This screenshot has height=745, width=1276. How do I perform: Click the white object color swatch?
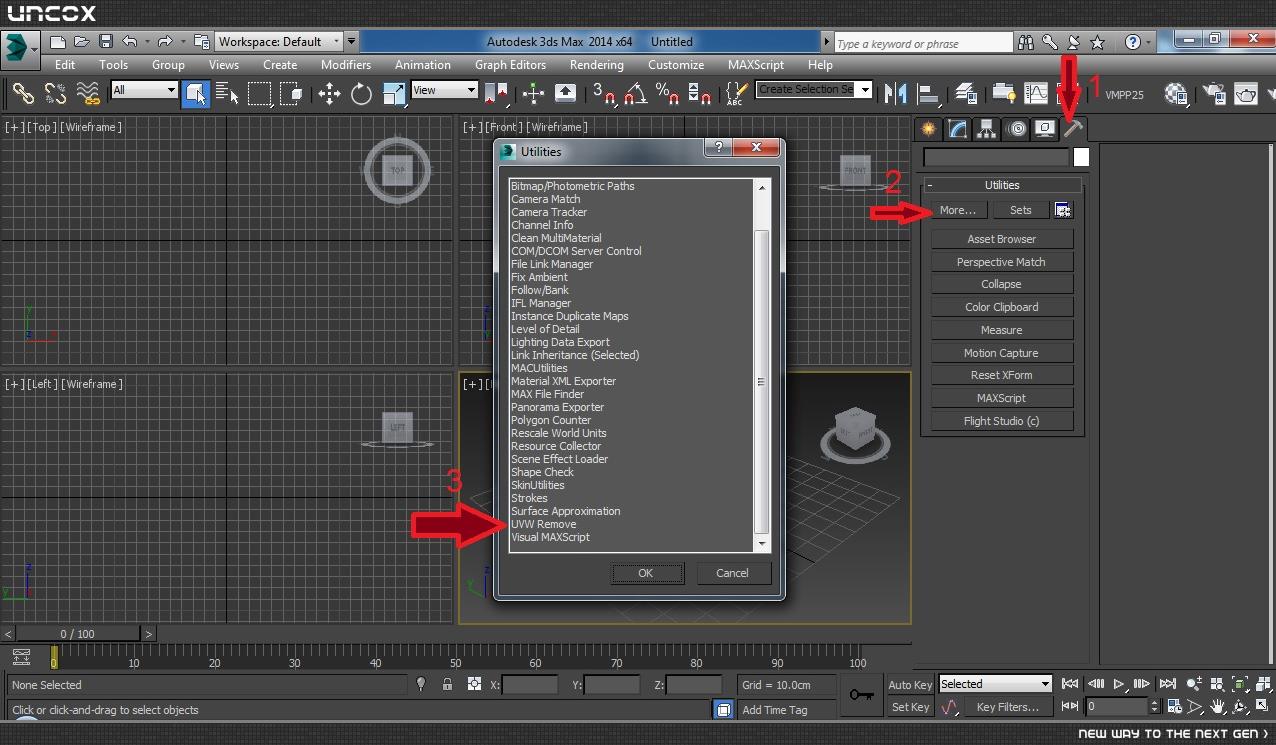pos(1081,157)
